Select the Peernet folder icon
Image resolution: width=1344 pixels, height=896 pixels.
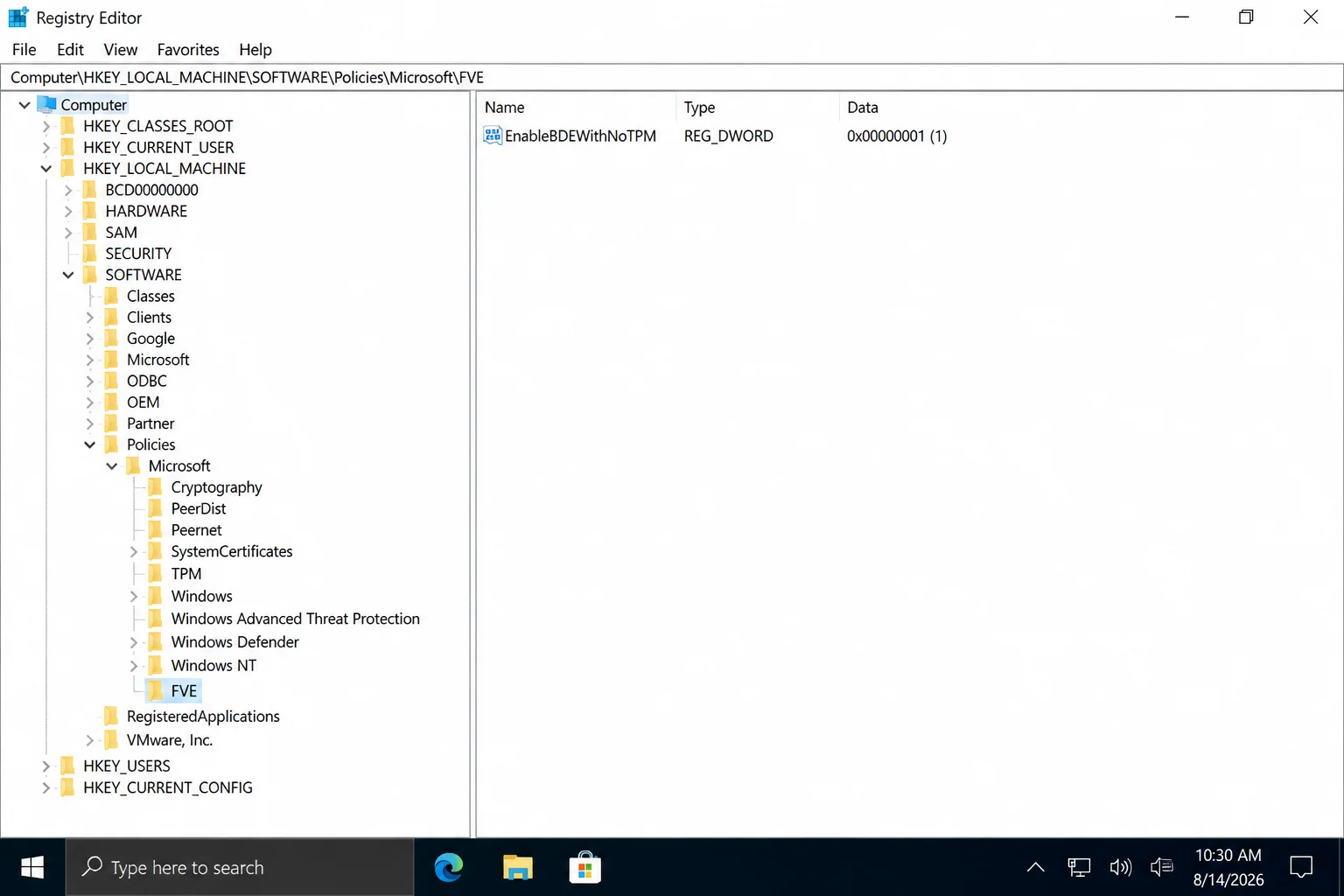coord(155,529)
